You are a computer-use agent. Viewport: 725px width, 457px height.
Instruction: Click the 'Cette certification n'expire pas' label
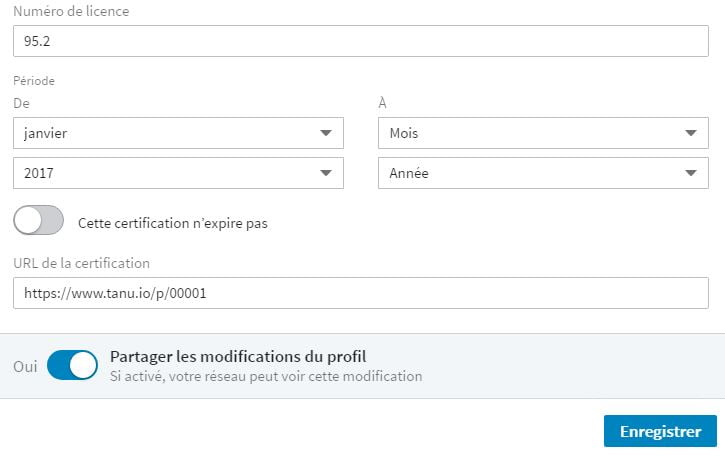pos(173,223)
